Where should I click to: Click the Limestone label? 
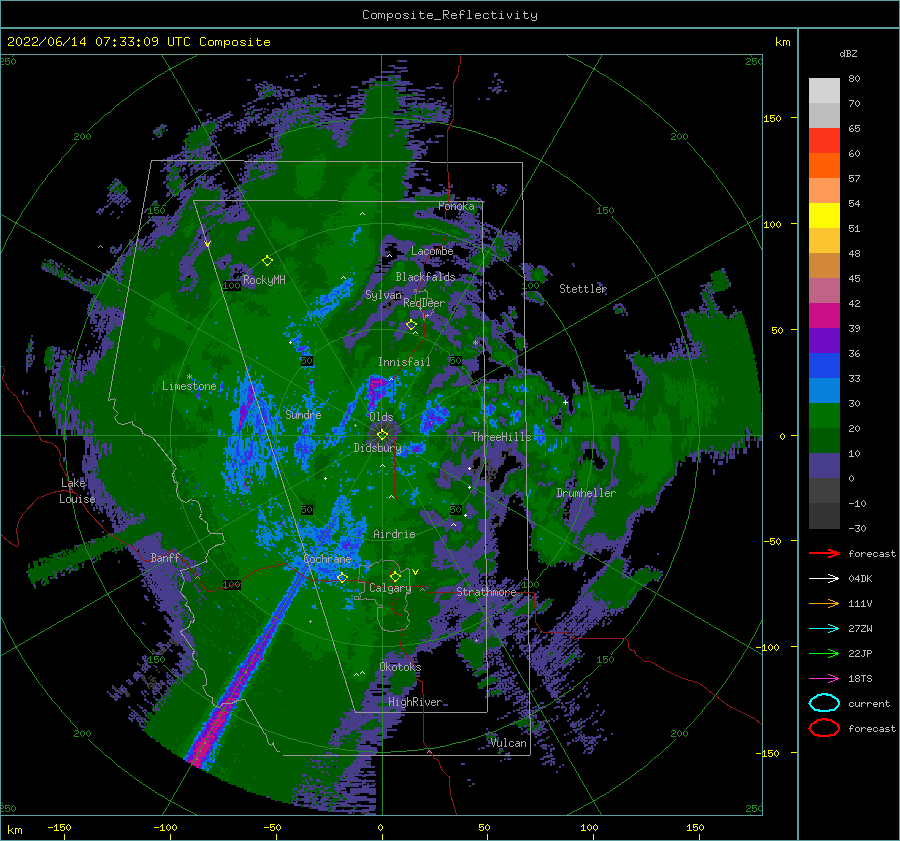189,386
